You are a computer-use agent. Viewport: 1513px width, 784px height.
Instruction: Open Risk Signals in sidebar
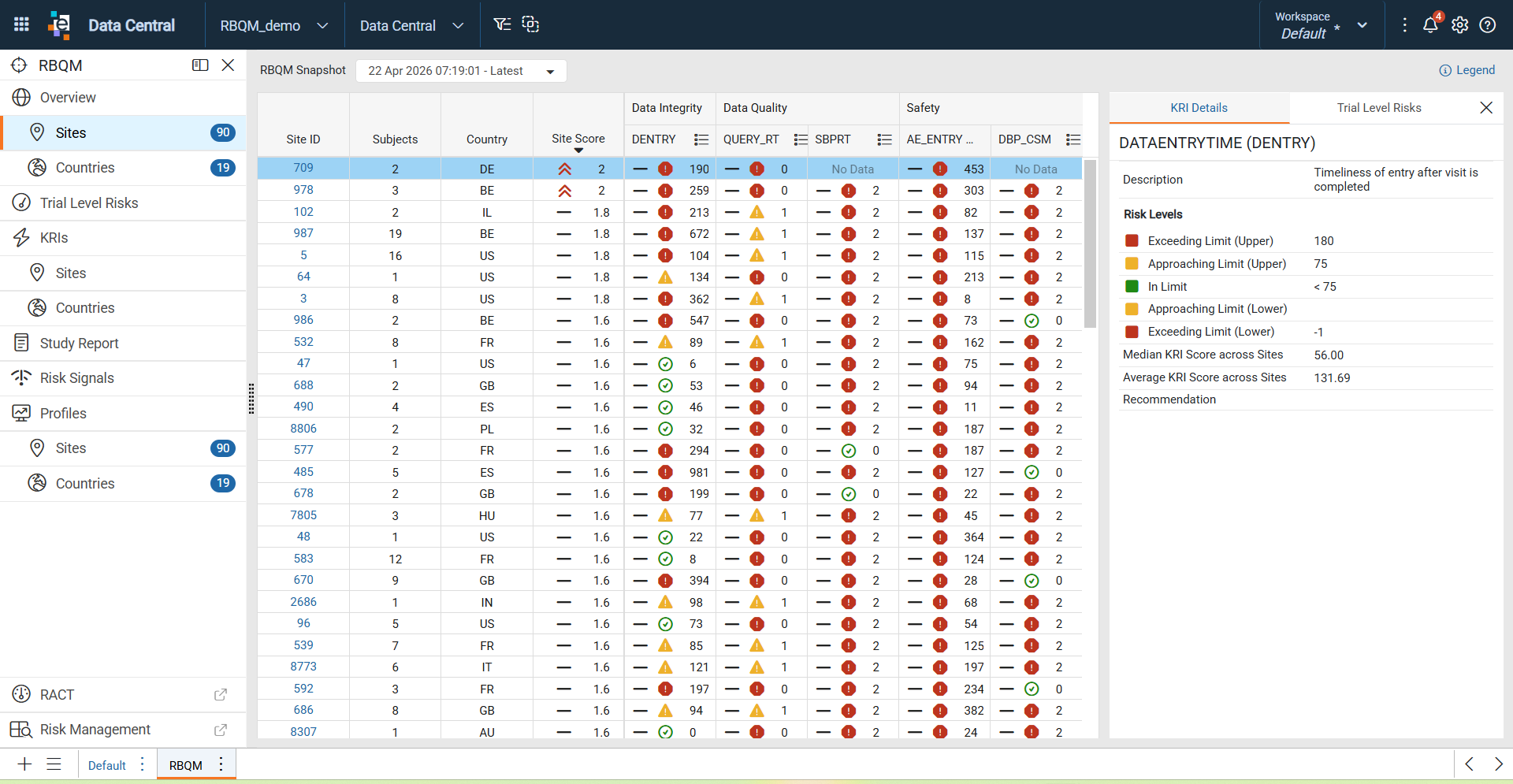(x=123, y=378)
